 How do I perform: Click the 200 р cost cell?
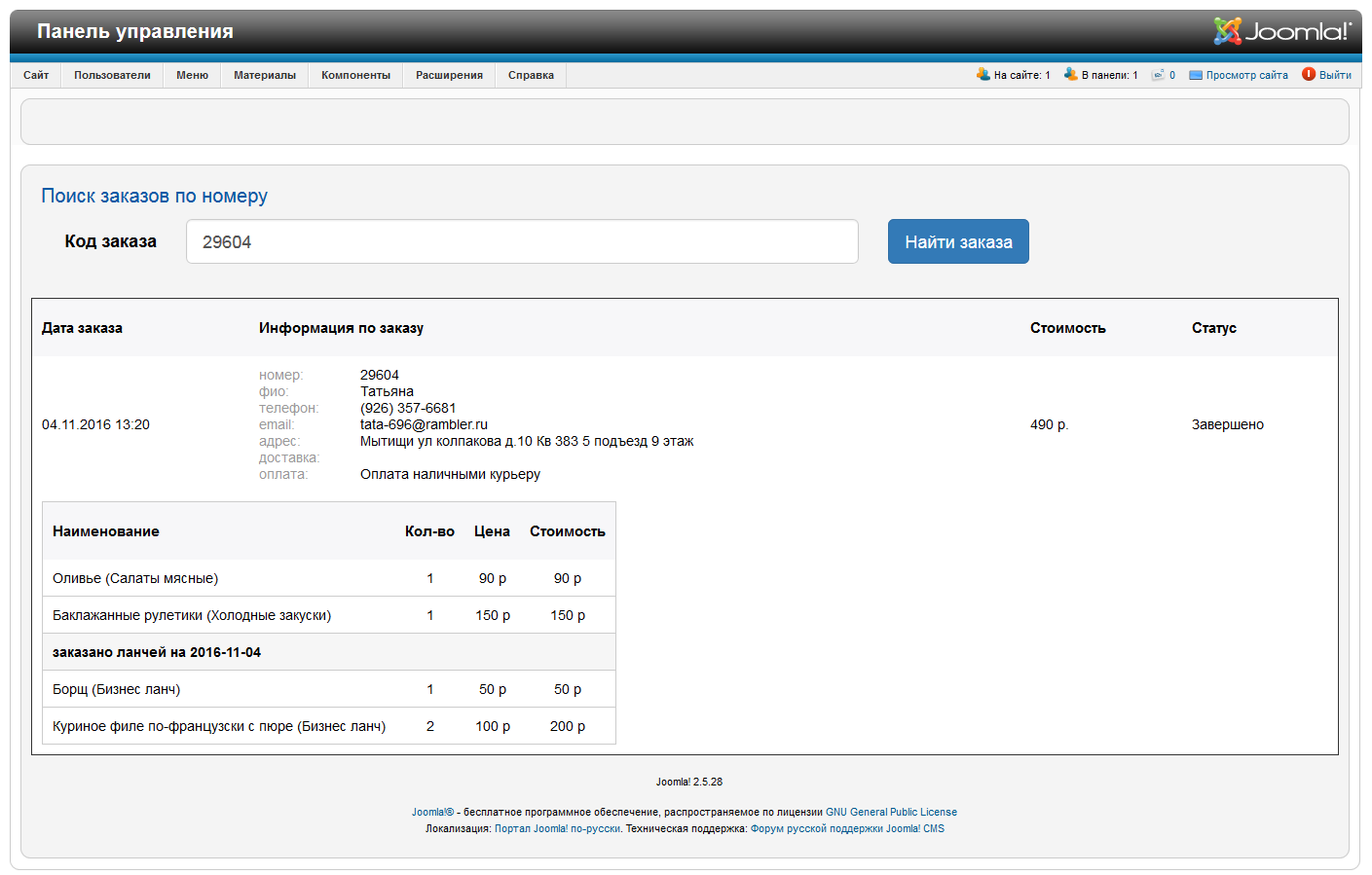(568, 726)
